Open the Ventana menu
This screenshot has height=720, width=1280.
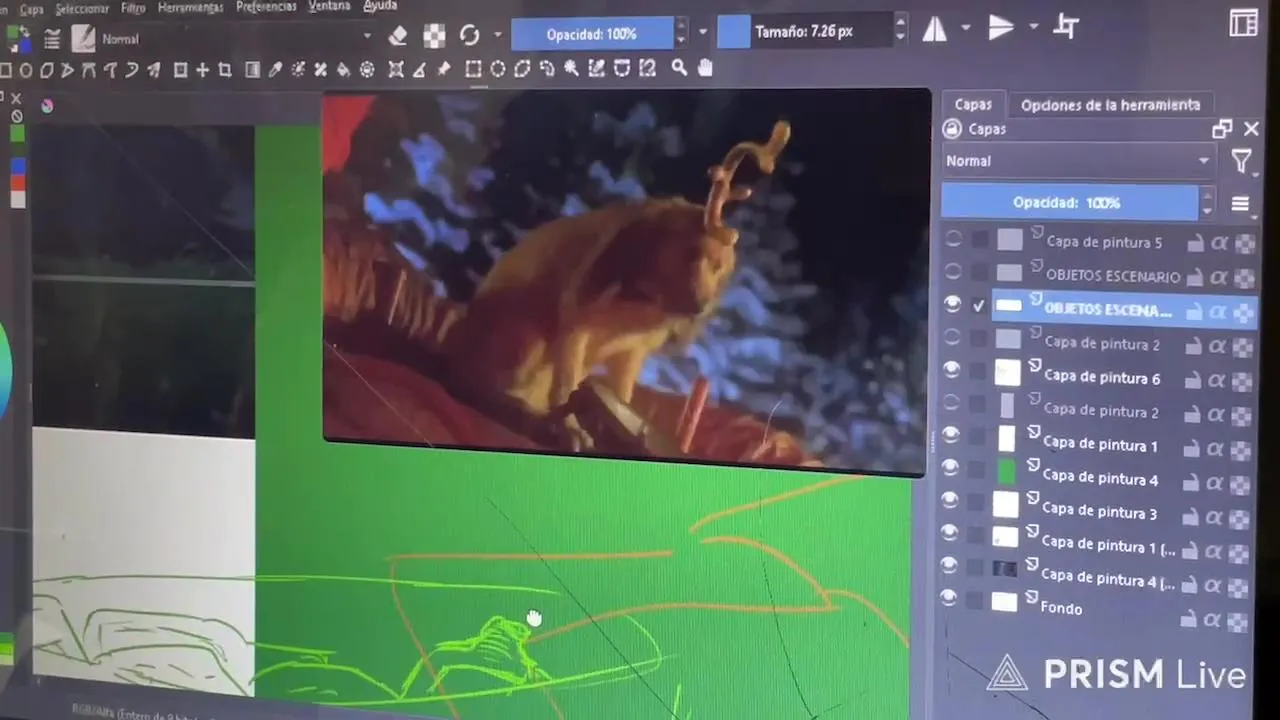(x=329, y=5)
